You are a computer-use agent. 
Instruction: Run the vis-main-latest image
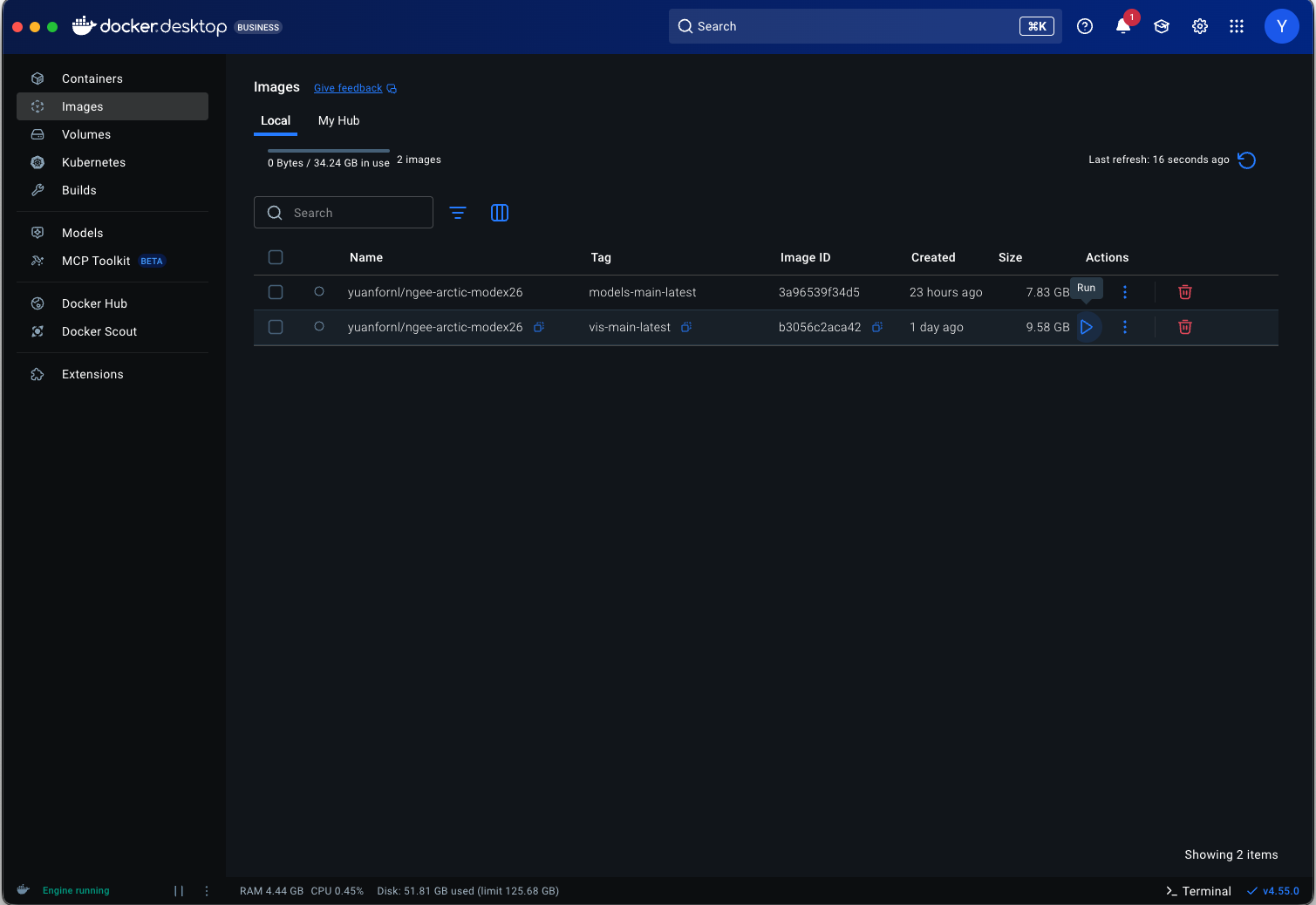1087,327
